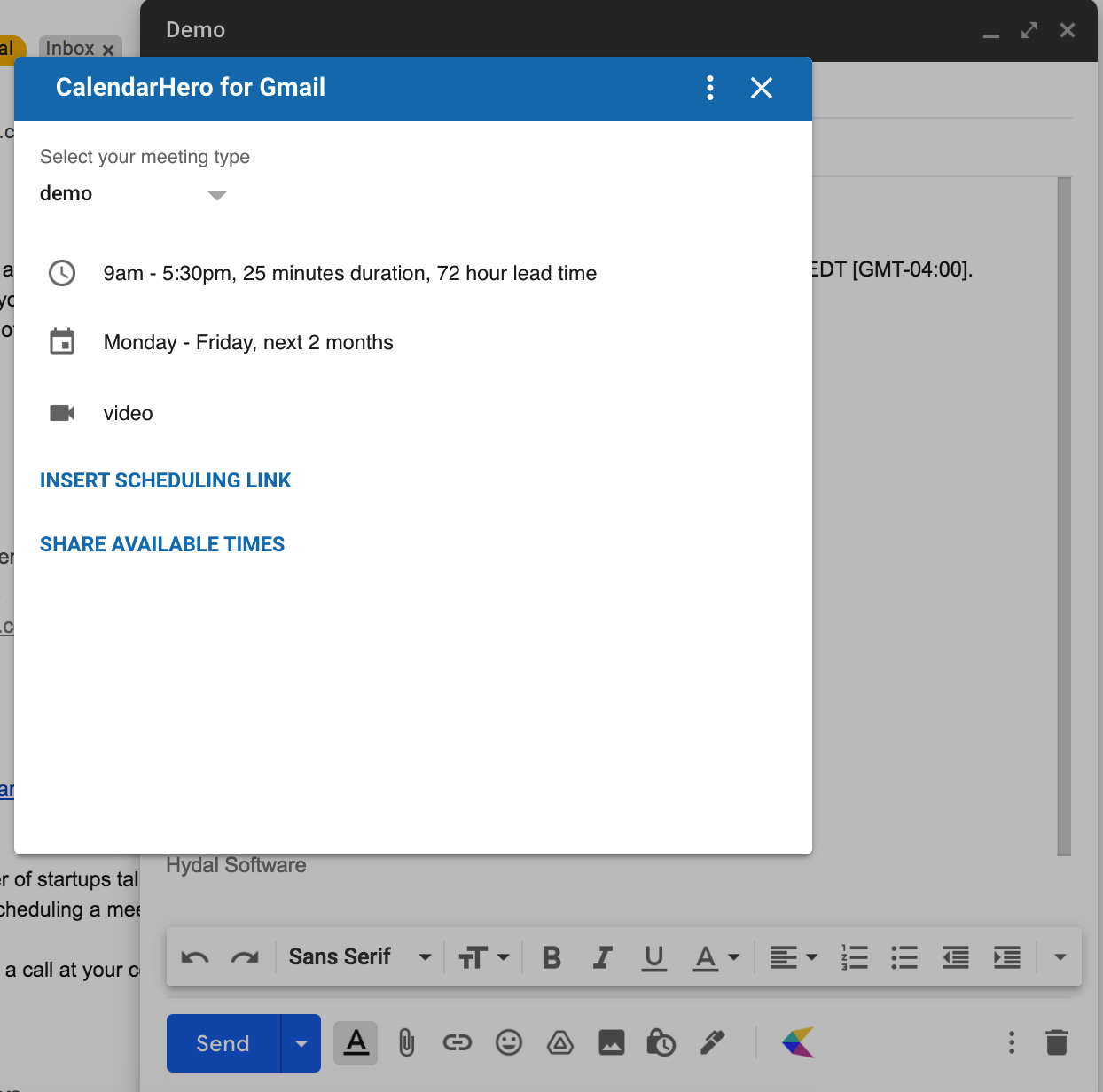
Task: Toggle bold formatting
Action: click(x=551, y=957)
